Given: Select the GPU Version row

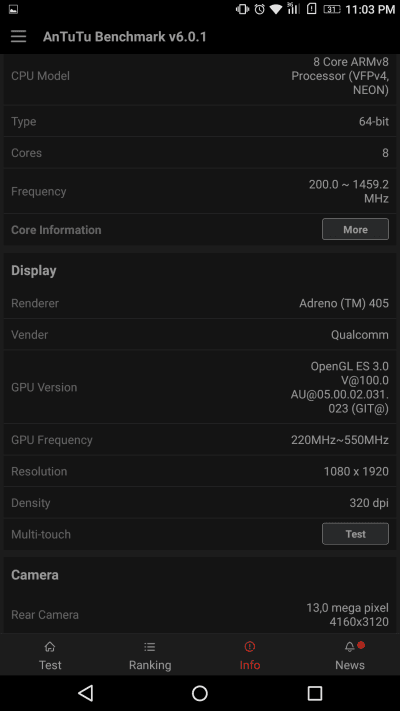Looking at the screenshot, I should (200, 387).
